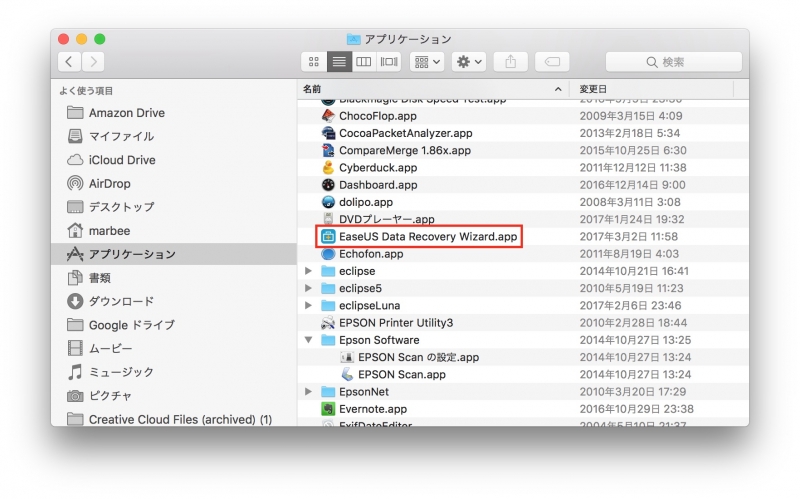Open AirDrop in the sidebar

click(x=111, y=183)
